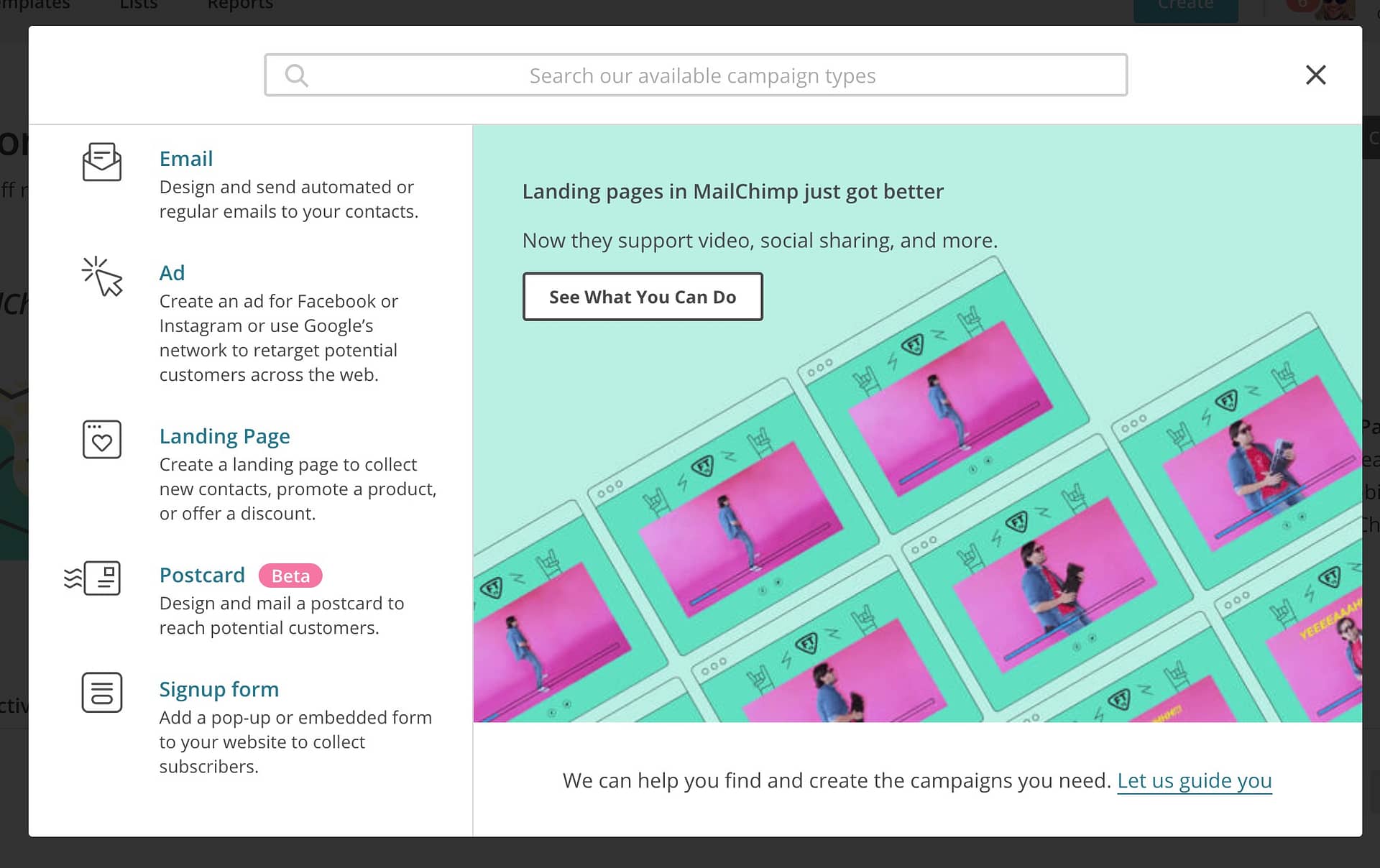This screenshot has width=1380, height=868.
Task: Click 'Add a pop-up or embedded form' description
Action: pyautogui.click(x=295, y=742)
